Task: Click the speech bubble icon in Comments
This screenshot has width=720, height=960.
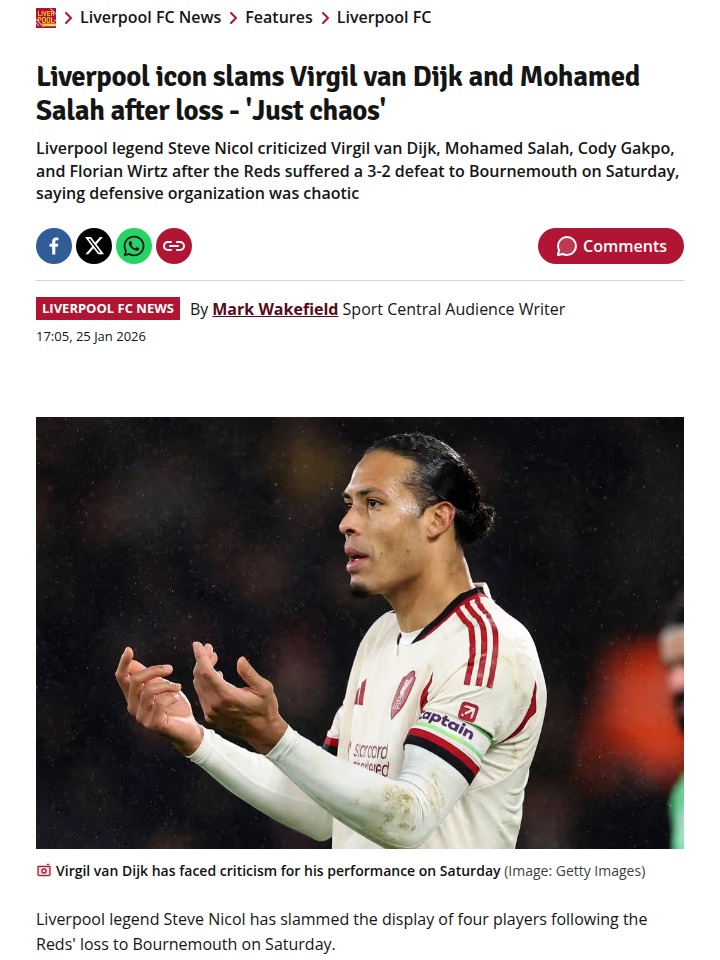Action: (566, 246)
